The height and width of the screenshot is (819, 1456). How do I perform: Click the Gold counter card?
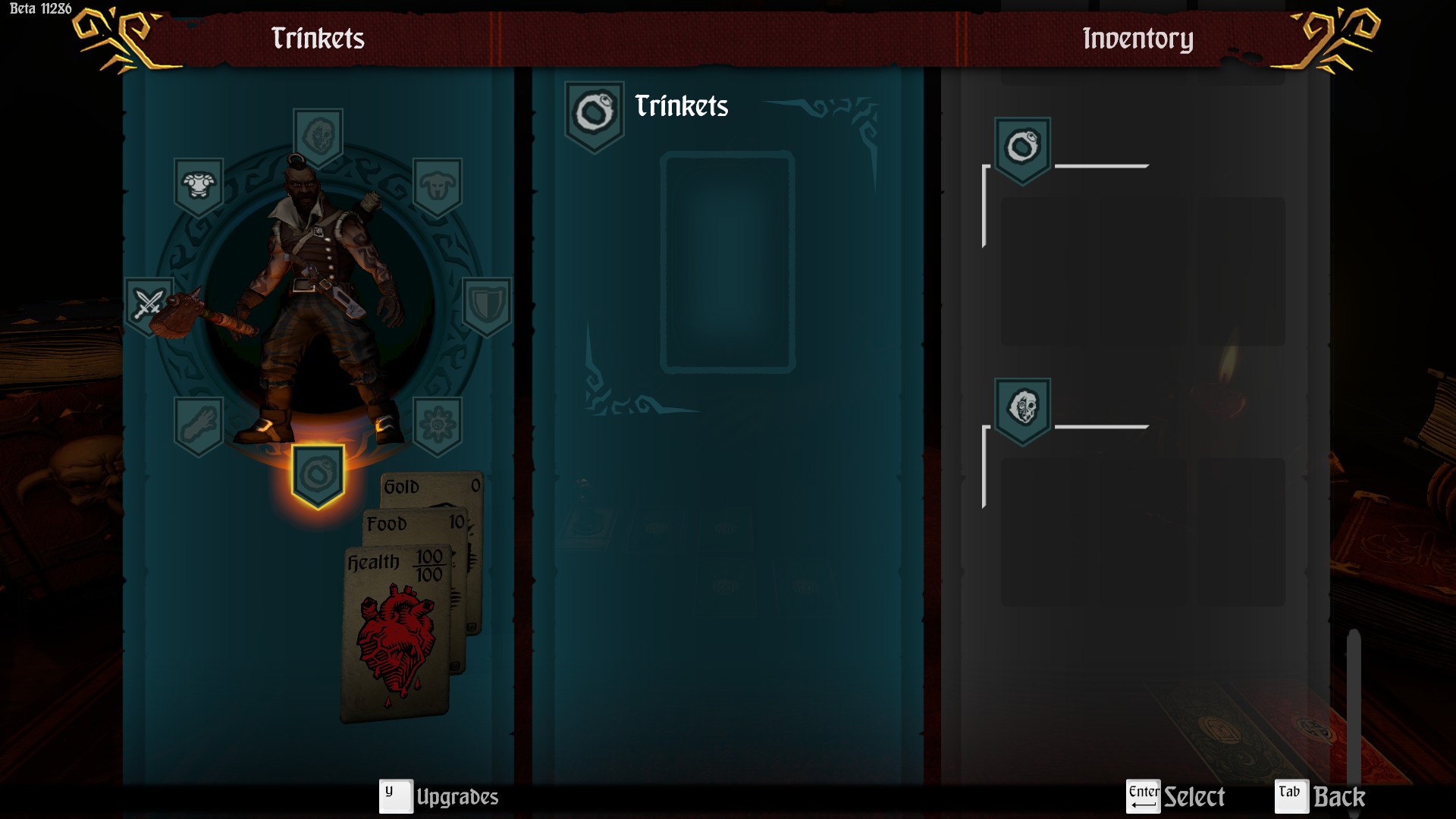point(431,487)
